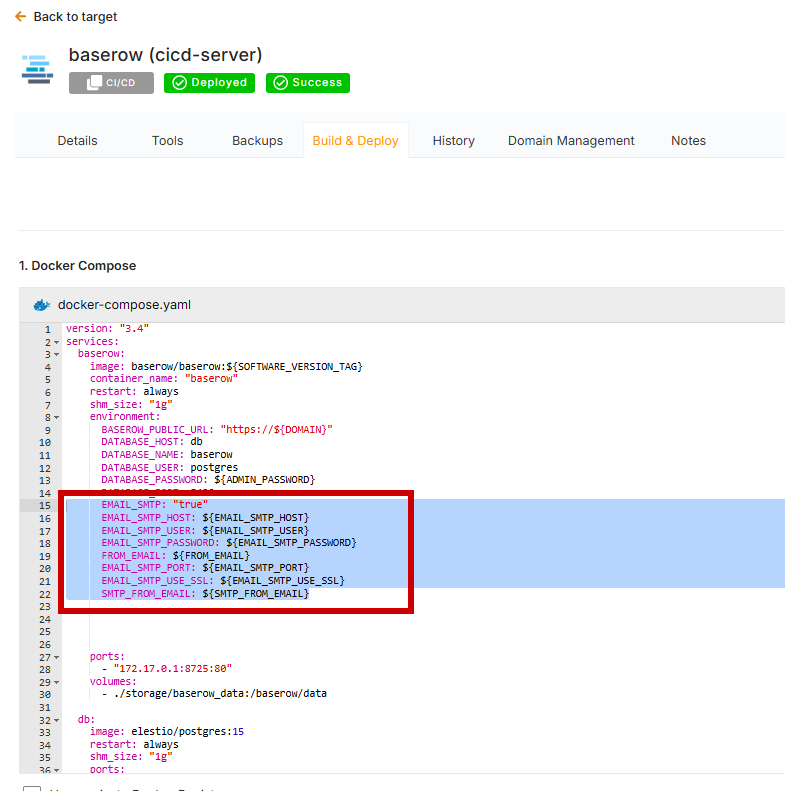This screenshot has width=785, height=791.
Task: Click the Deployed status badge
Action: click(209, 83)
